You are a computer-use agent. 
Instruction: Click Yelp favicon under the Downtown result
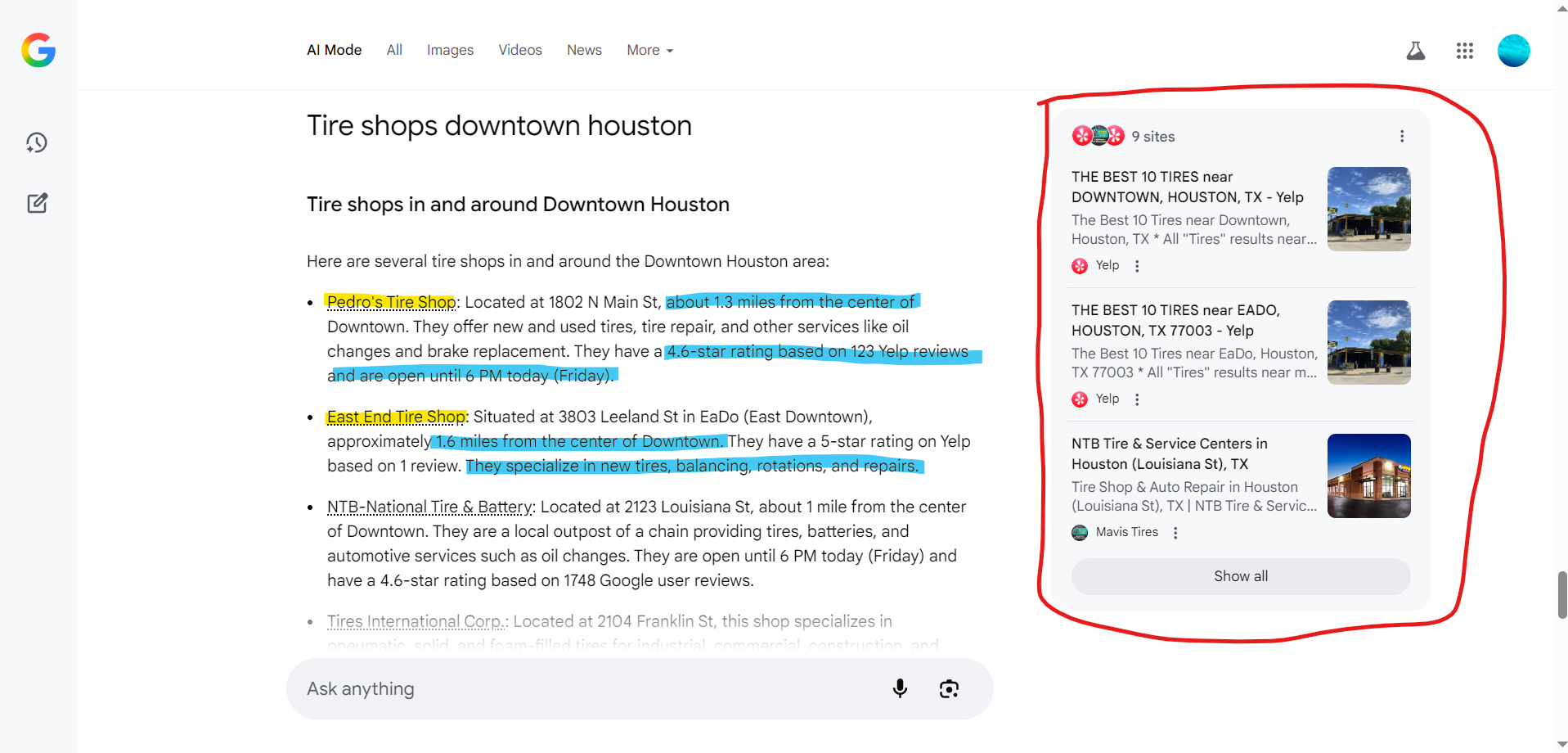(1080, 266)
